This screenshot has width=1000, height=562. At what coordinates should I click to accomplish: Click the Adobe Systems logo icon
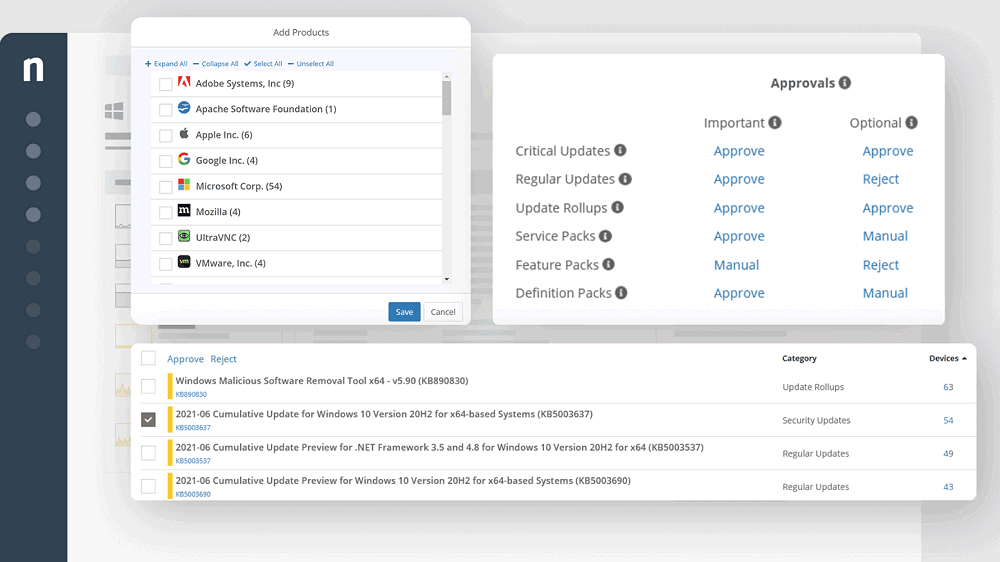coord(184,82)
